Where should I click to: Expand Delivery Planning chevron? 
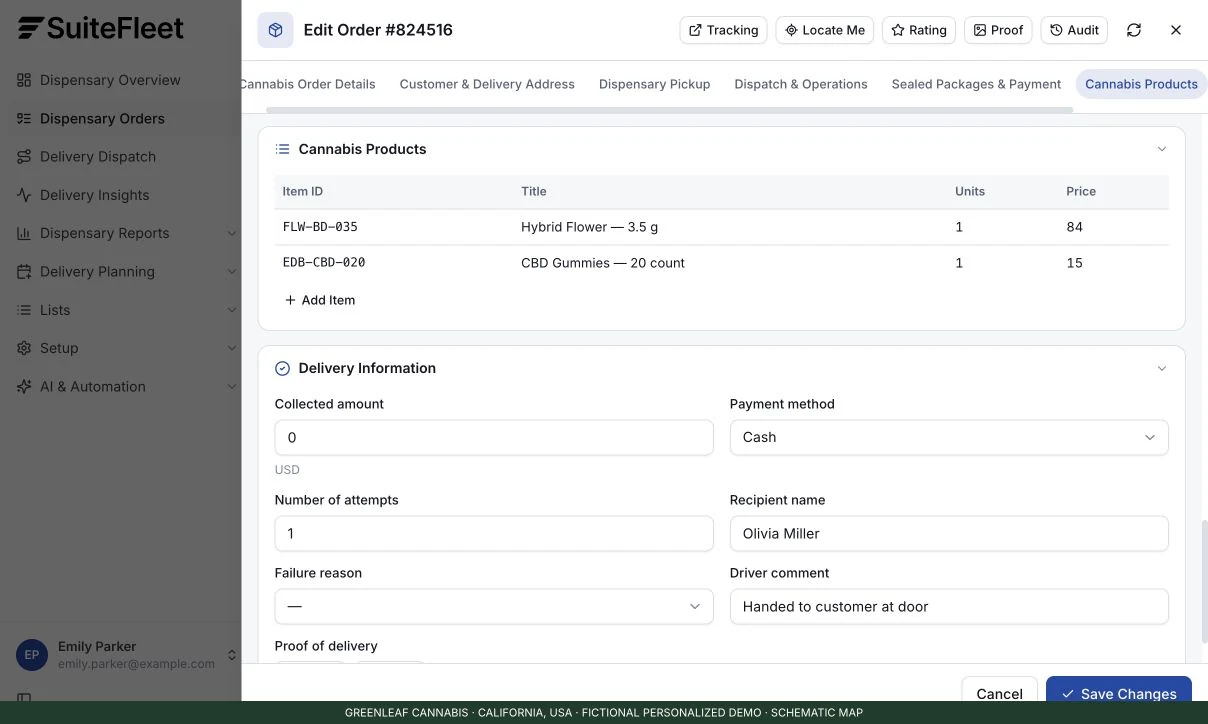pyautogui.click(x=231, y=271)
